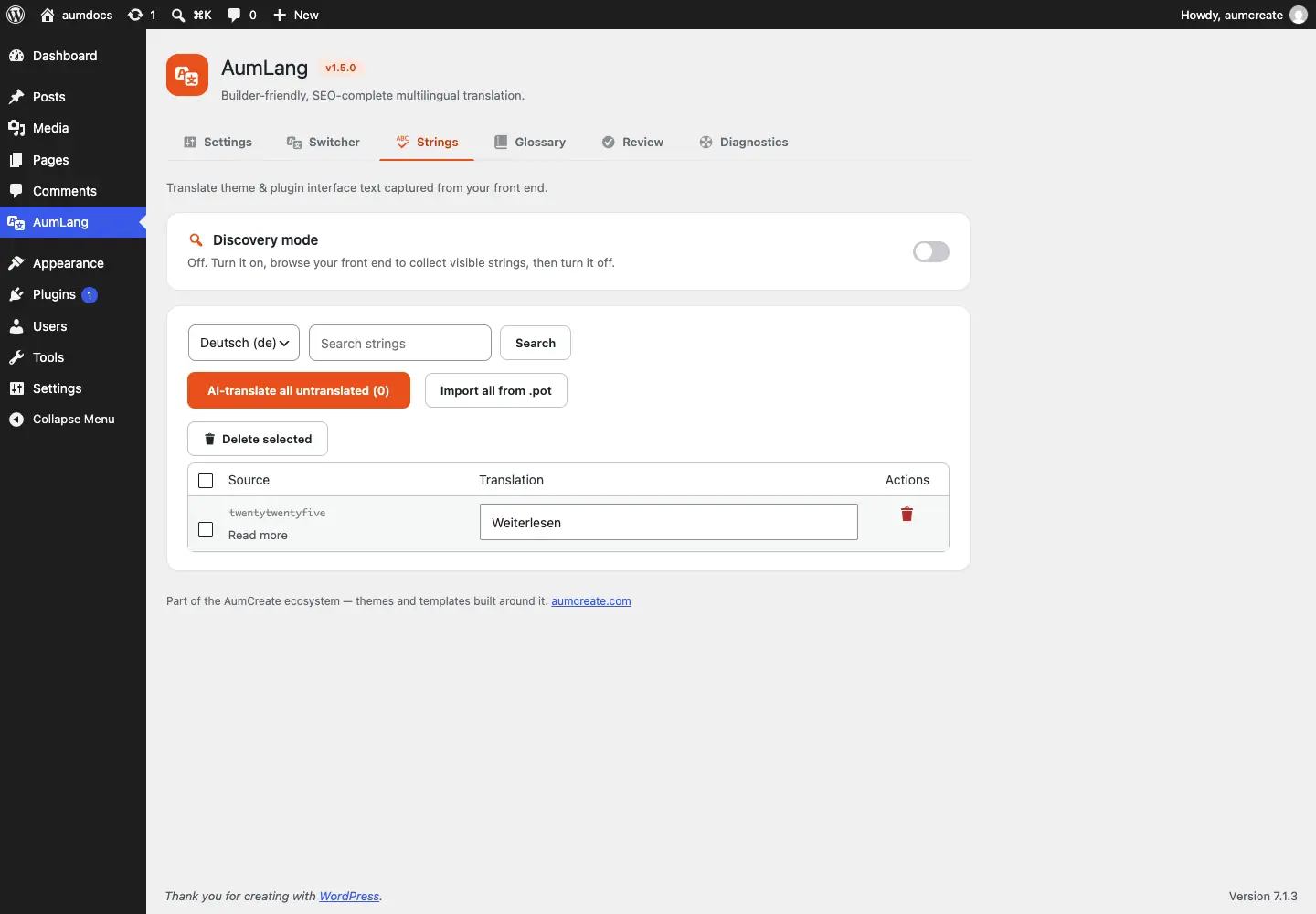Click the New plus icon

tap(280, 15)
